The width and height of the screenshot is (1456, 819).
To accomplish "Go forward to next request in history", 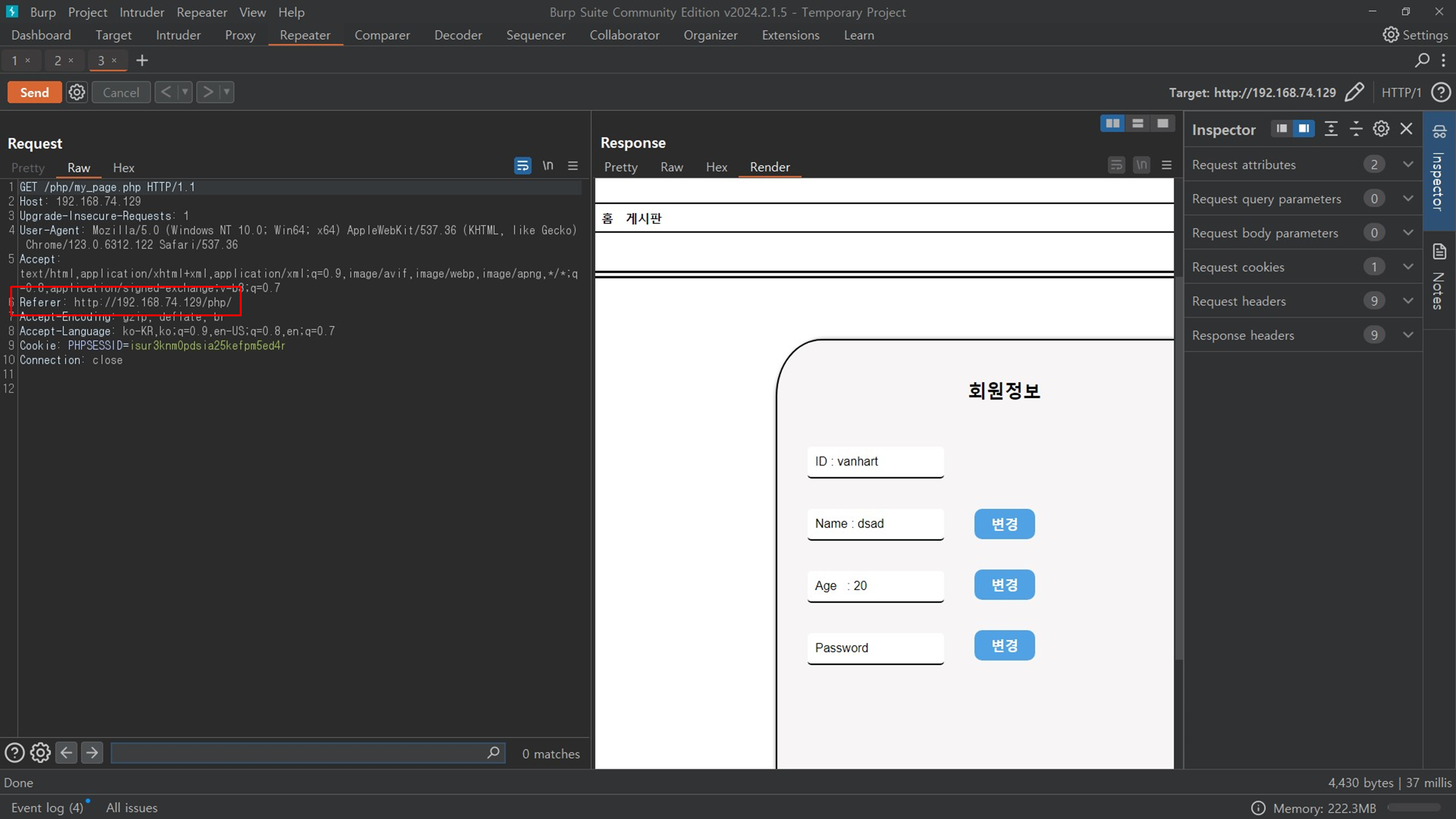I will [207, 92].
